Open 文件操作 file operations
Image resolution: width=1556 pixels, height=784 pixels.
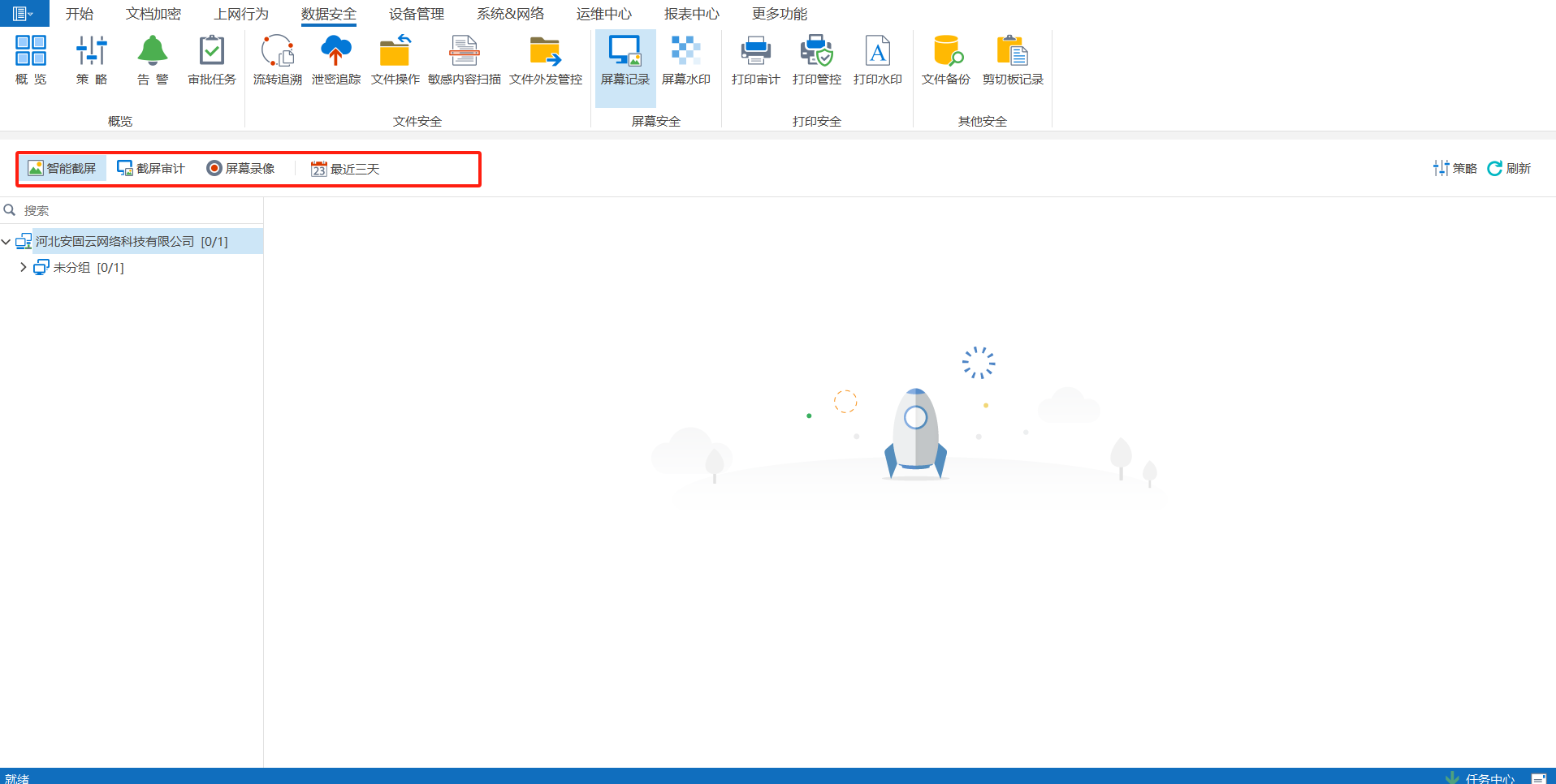[x=395, y=60]
